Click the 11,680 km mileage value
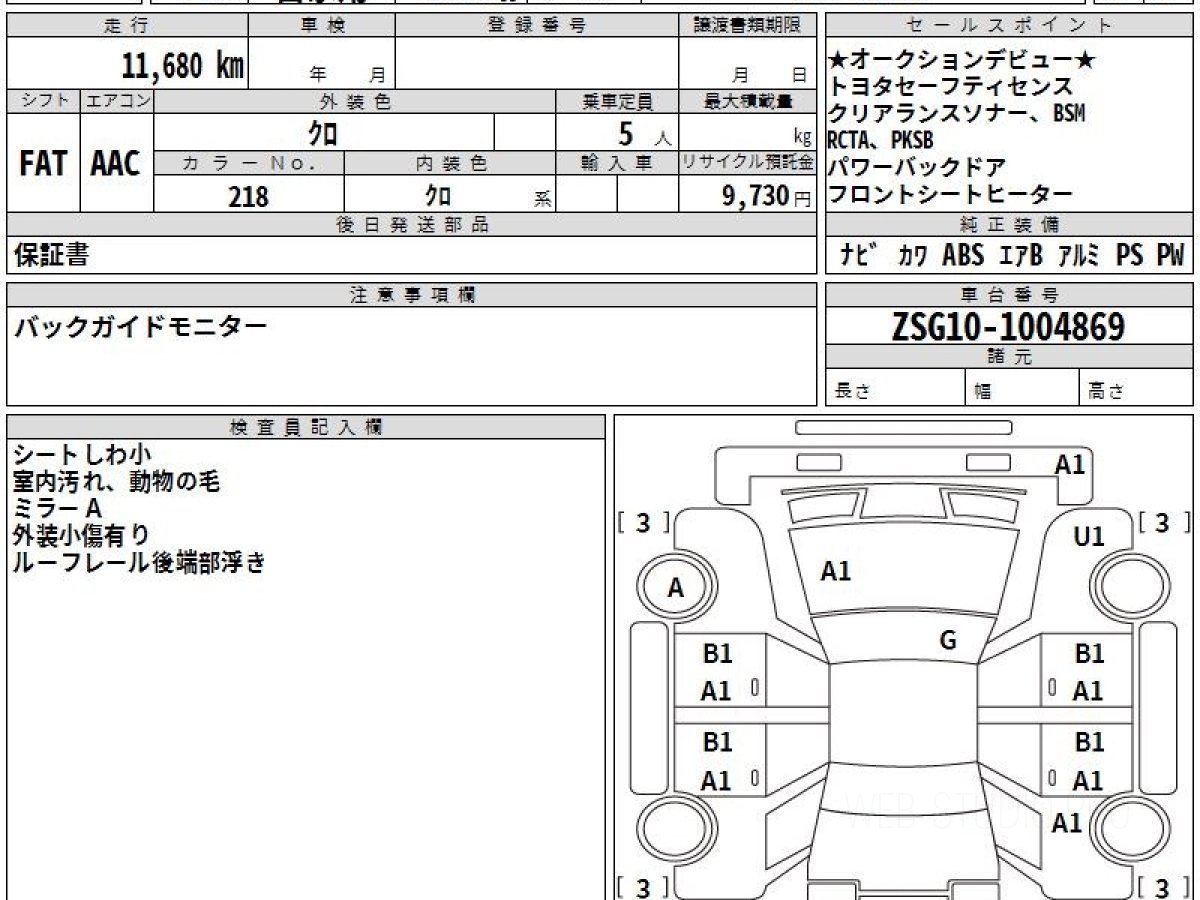The height and width of the screenshot is (900, 1200). point(183,66)
